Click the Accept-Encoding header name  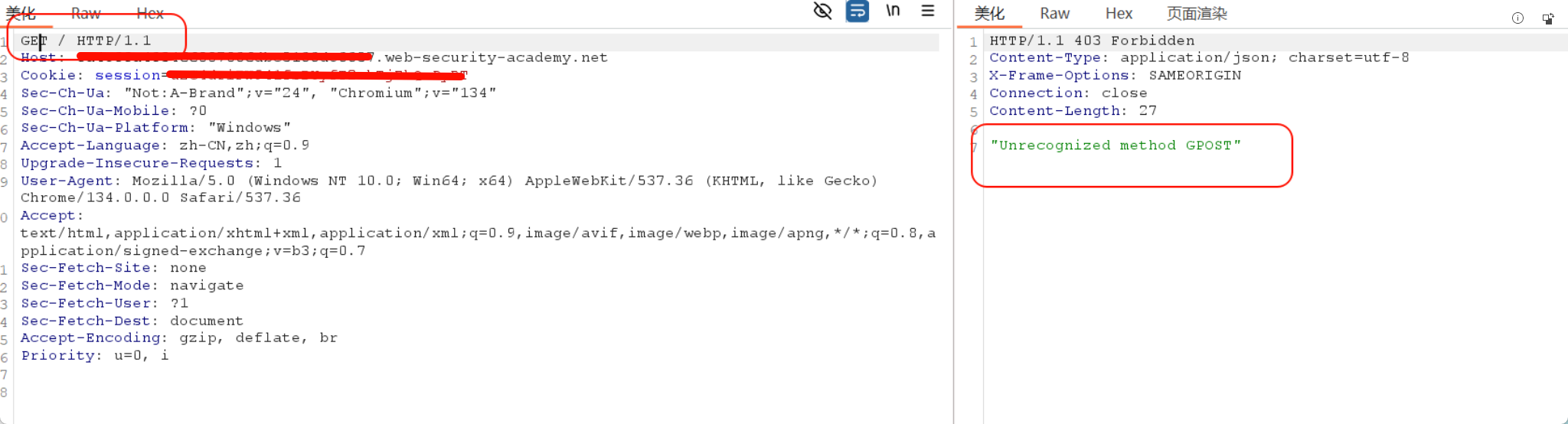[x=90, y=338]
